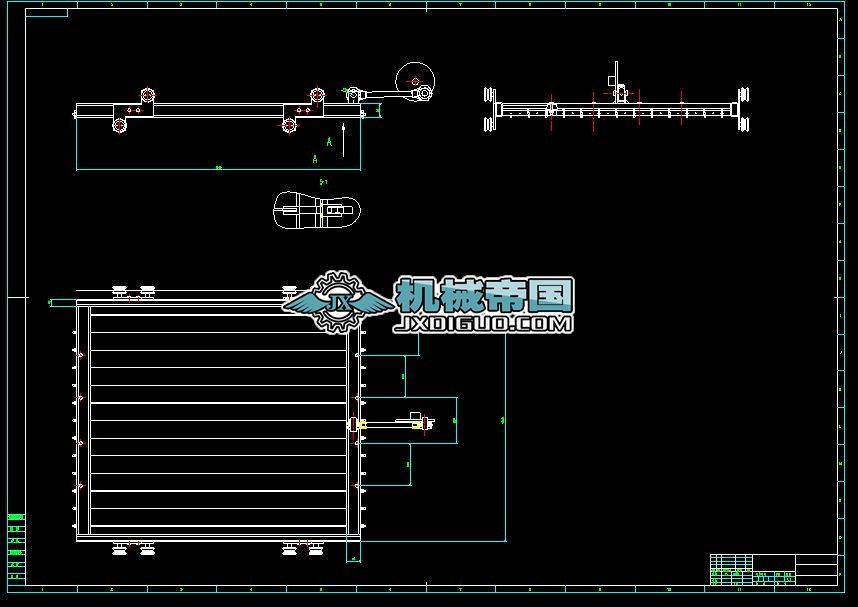858x607 pixels.
Task: Select the tallest vertical dimension line right of plan view
Action: tap(505, 438)
